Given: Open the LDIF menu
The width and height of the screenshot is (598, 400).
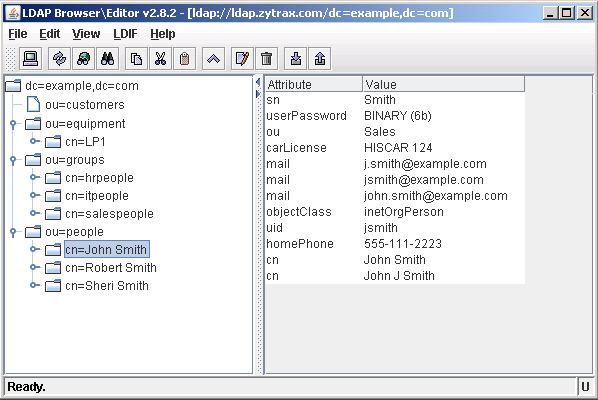Looking at the screenshot, I should pos(125,34).
